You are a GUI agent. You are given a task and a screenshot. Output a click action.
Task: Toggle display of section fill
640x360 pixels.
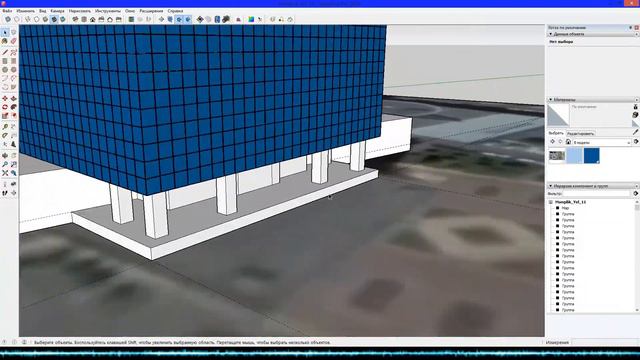188,19
